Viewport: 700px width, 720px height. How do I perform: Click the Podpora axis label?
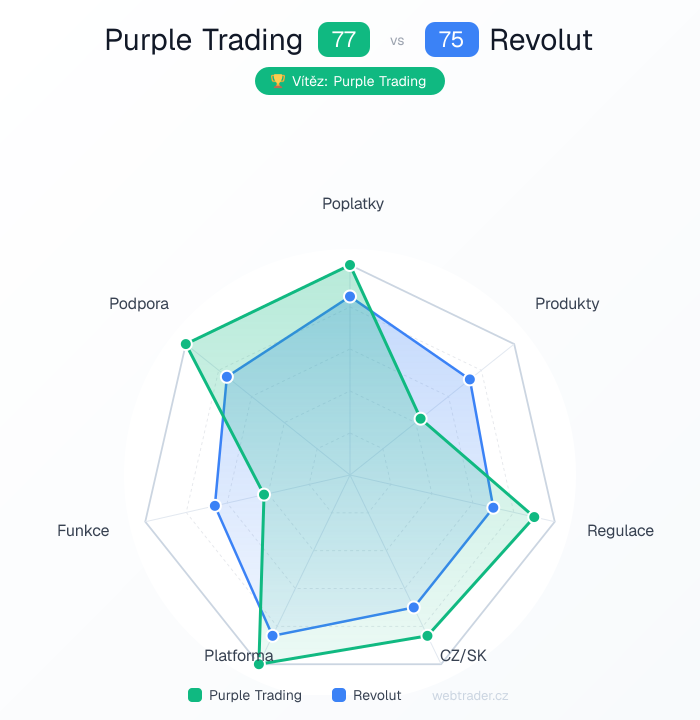[x=139, y=303]
